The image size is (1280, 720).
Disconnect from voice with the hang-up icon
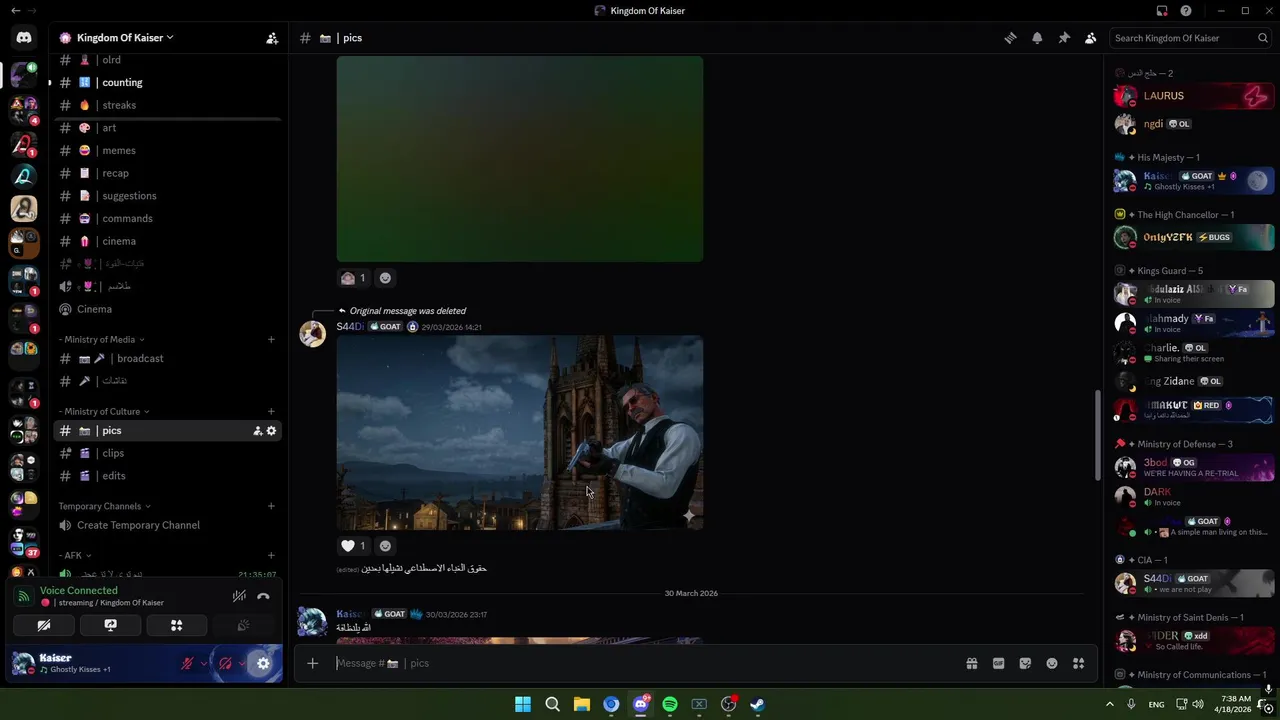[x=263, y=596]
